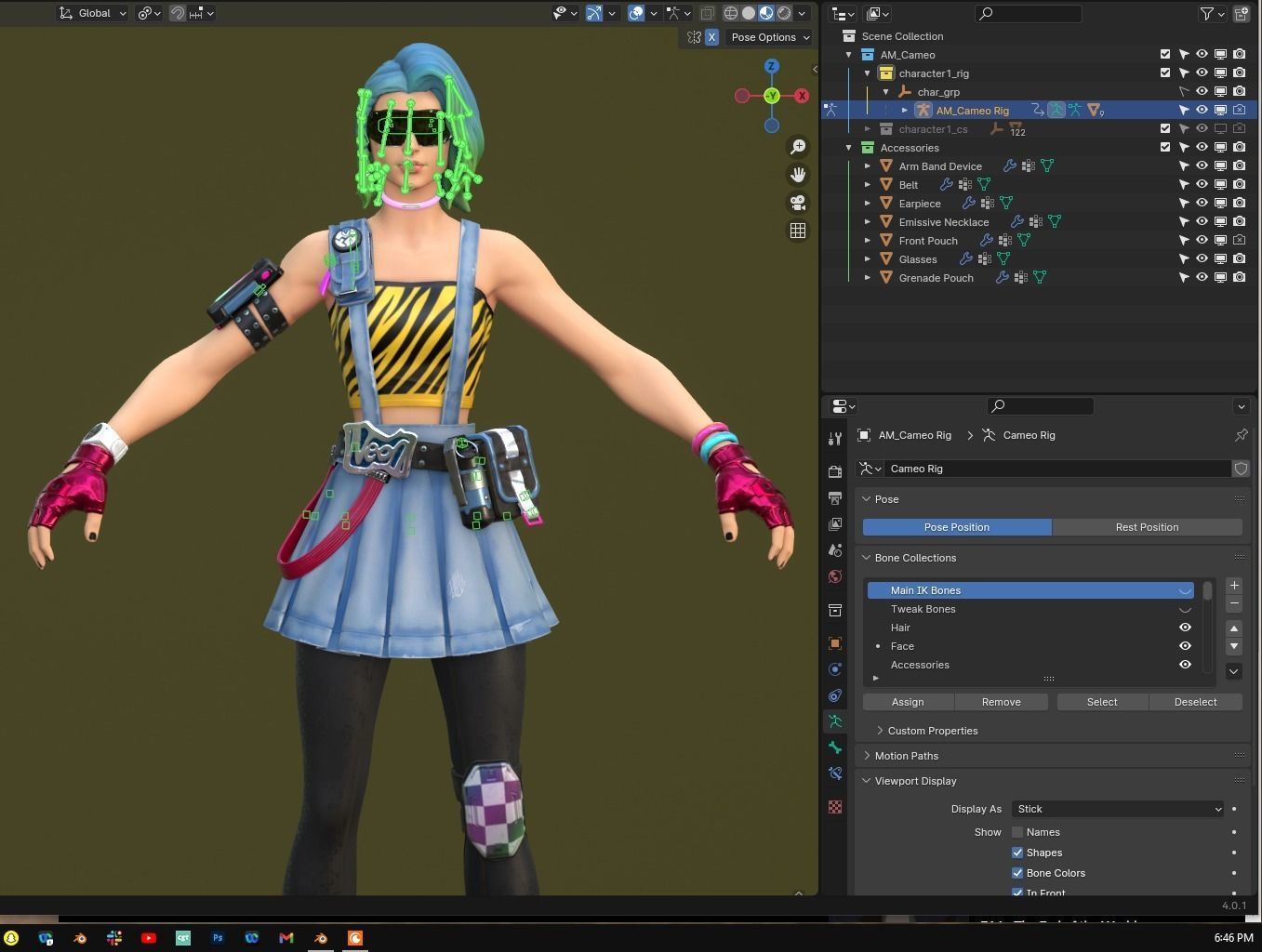Open the Global transform orientation dropdown
1262x952 pixels.
pos(92,13)
